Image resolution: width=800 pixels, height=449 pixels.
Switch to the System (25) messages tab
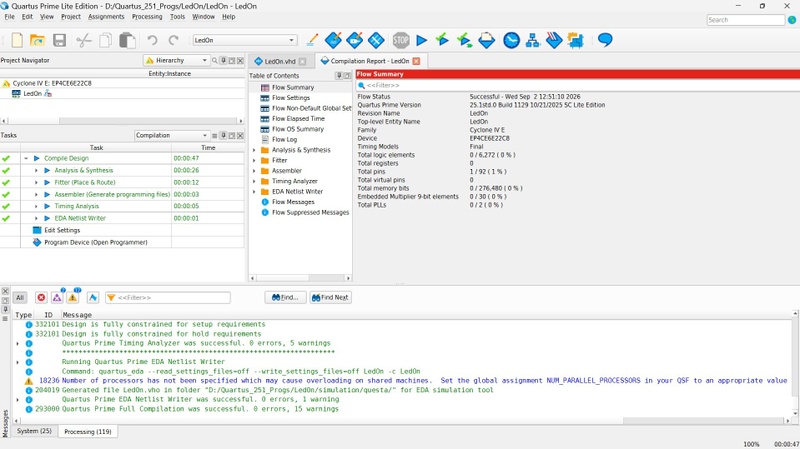pos(34,431)
